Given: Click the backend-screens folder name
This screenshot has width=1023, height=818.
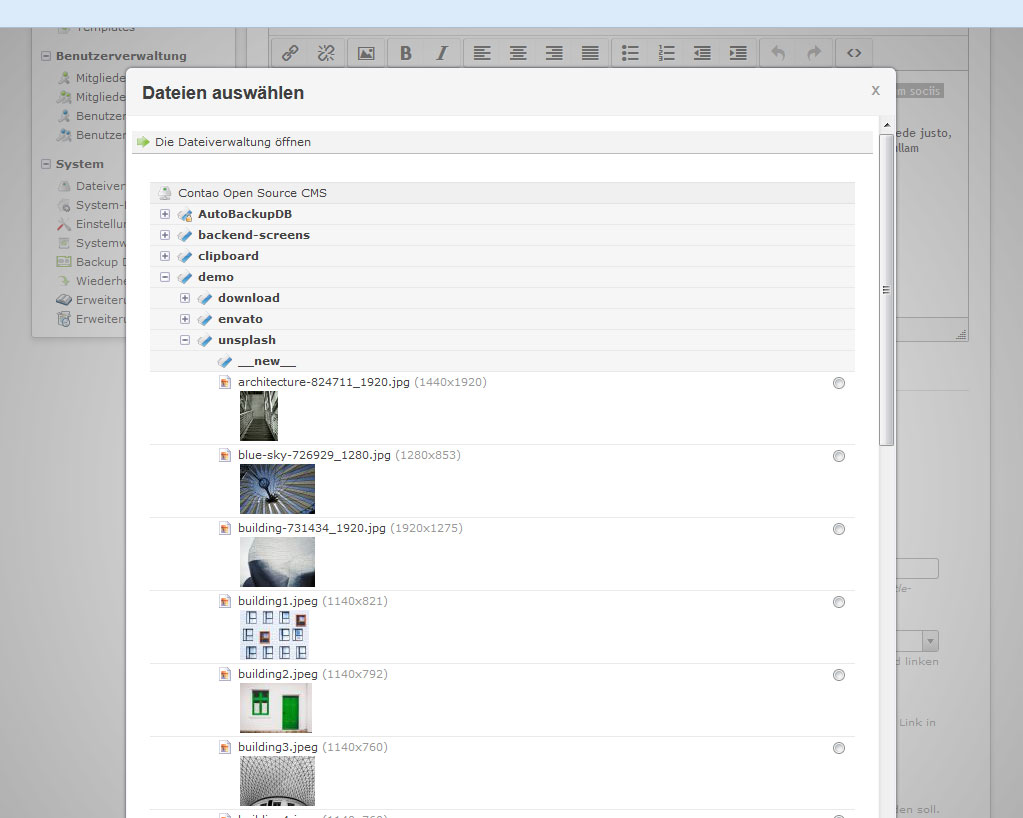Looking at the screenshot, I should (254, 235).
